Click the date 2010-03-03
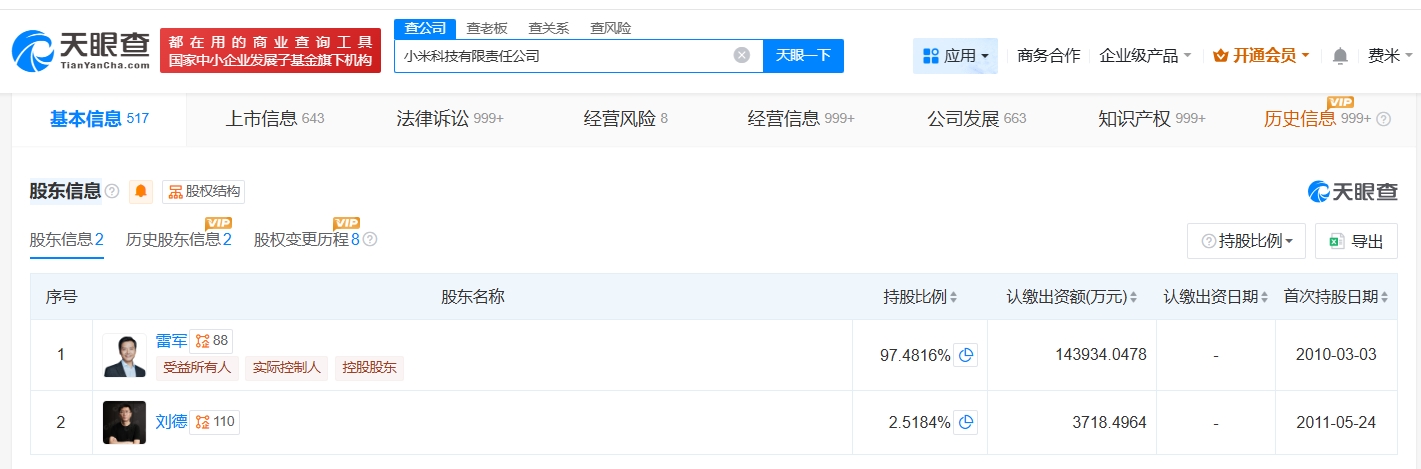Viewport: 1421px width, 469px height. point(1335,355)
